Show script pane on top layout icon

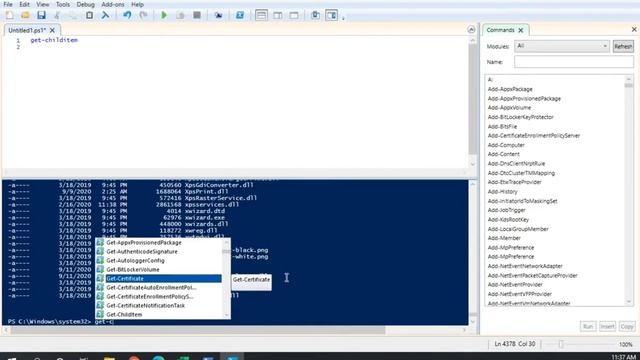pyautogui.click(x=261, y=16)
